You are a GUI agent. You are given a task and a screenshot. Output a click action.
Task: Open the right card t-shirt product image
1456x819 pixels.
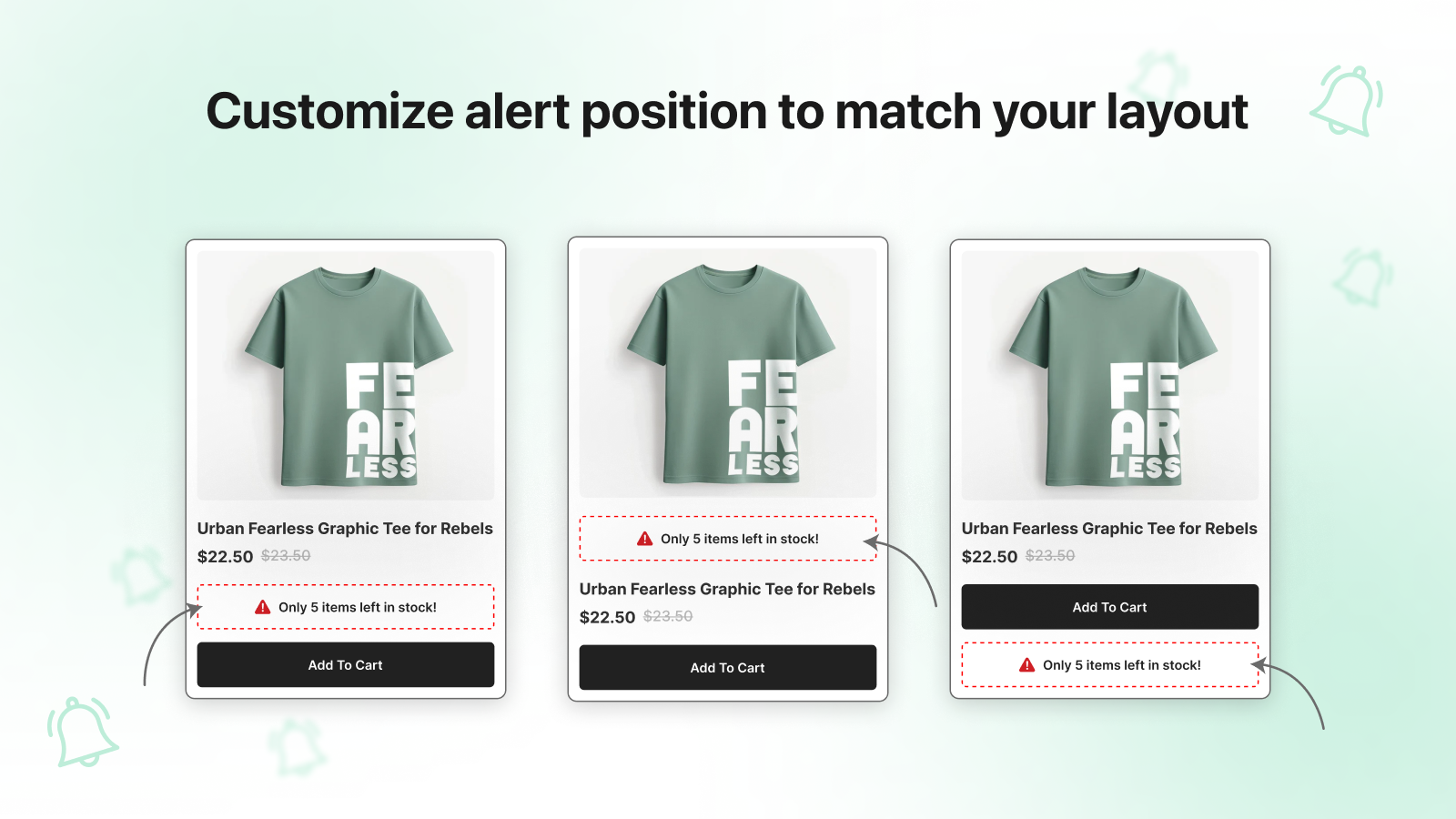point(1110,376)
